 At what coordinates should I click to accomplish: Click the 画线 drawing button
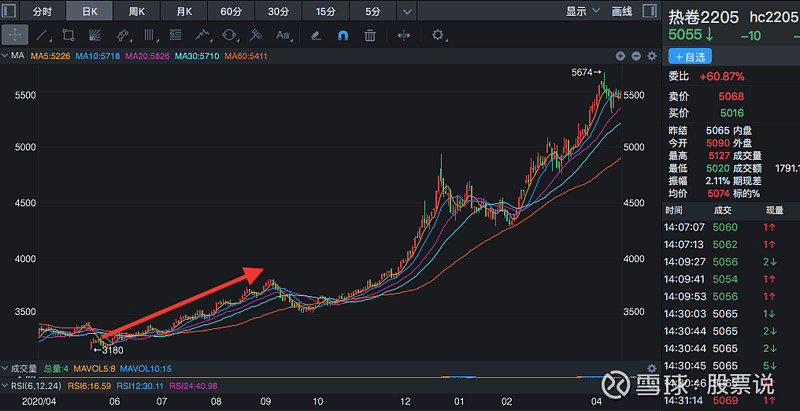coord(622,11)
